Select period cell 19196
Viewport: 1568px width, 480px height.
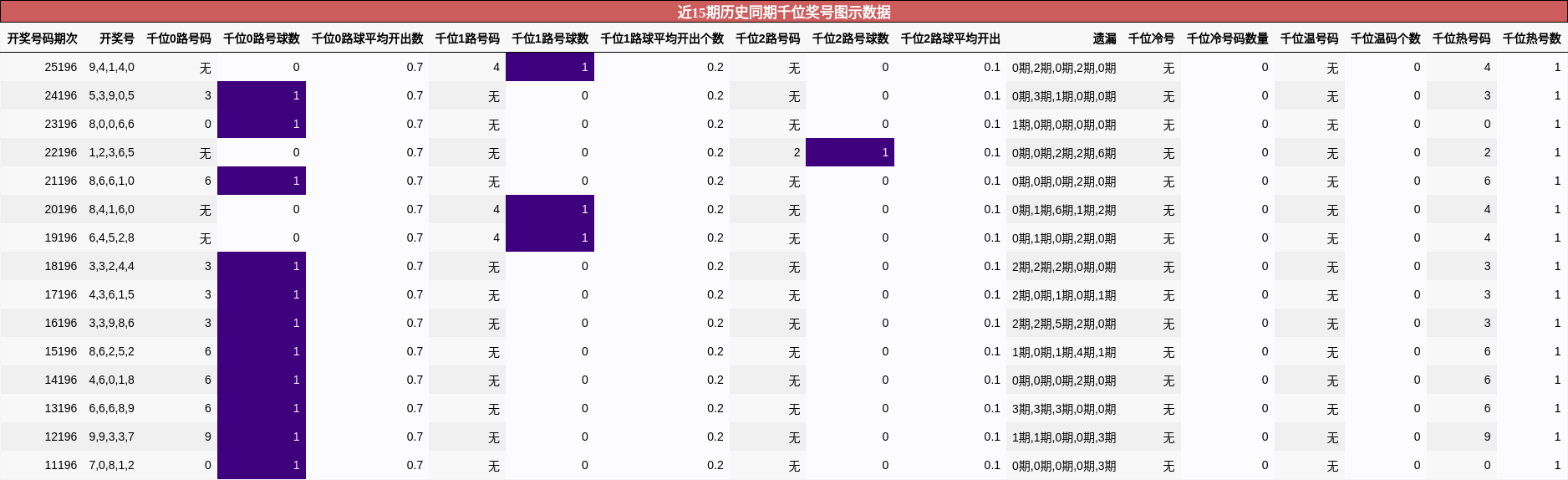61,237
